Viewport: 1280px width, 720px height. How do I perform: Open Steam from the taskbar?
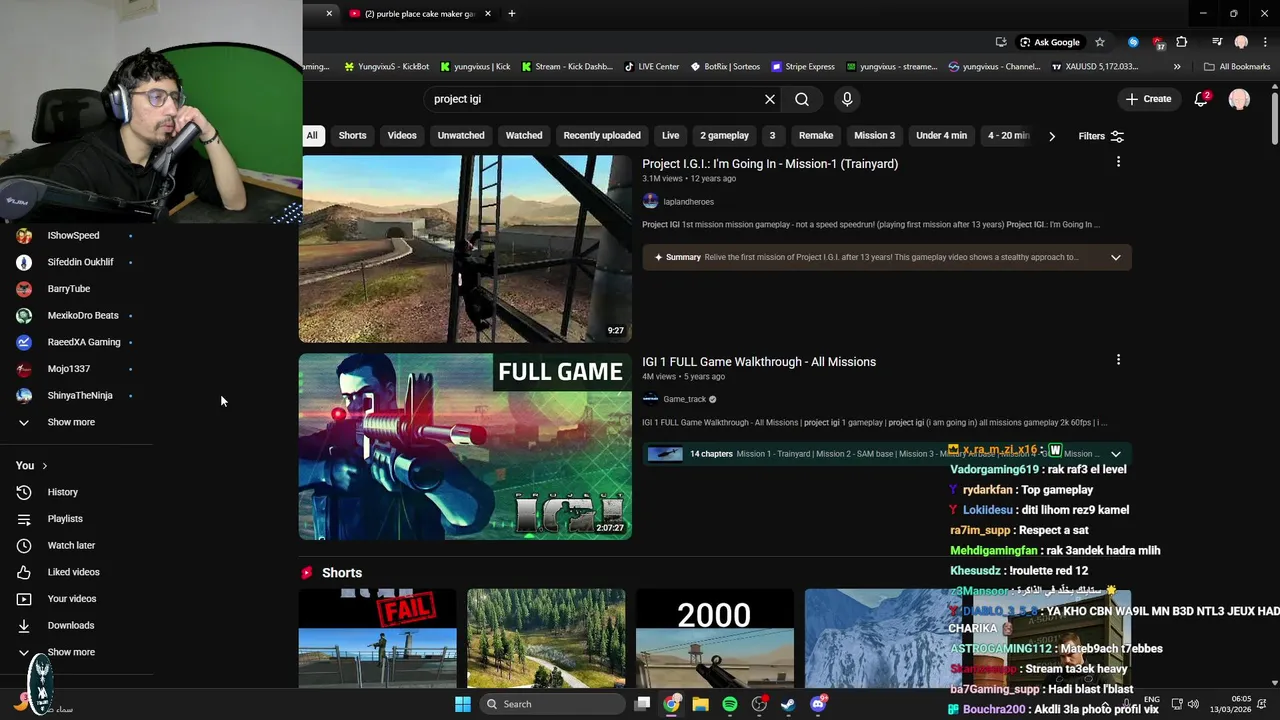click(788, 704)
